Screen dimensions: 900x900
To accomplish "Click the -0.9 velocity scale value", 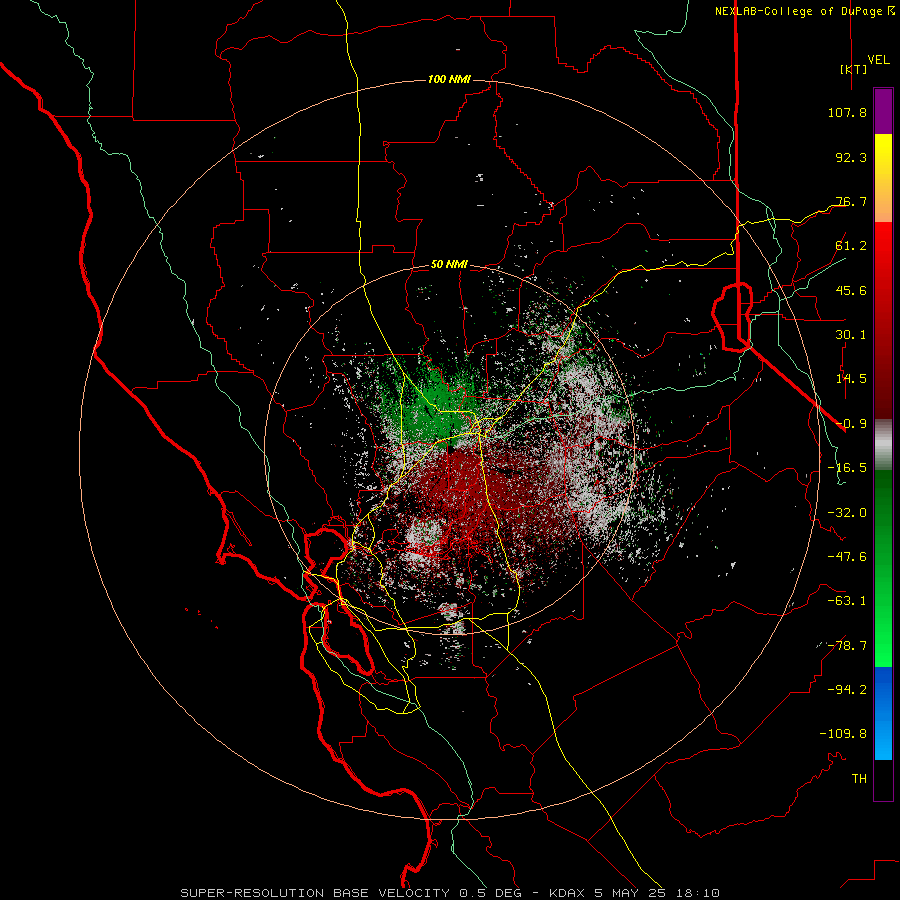I will [x=851, y=424].
